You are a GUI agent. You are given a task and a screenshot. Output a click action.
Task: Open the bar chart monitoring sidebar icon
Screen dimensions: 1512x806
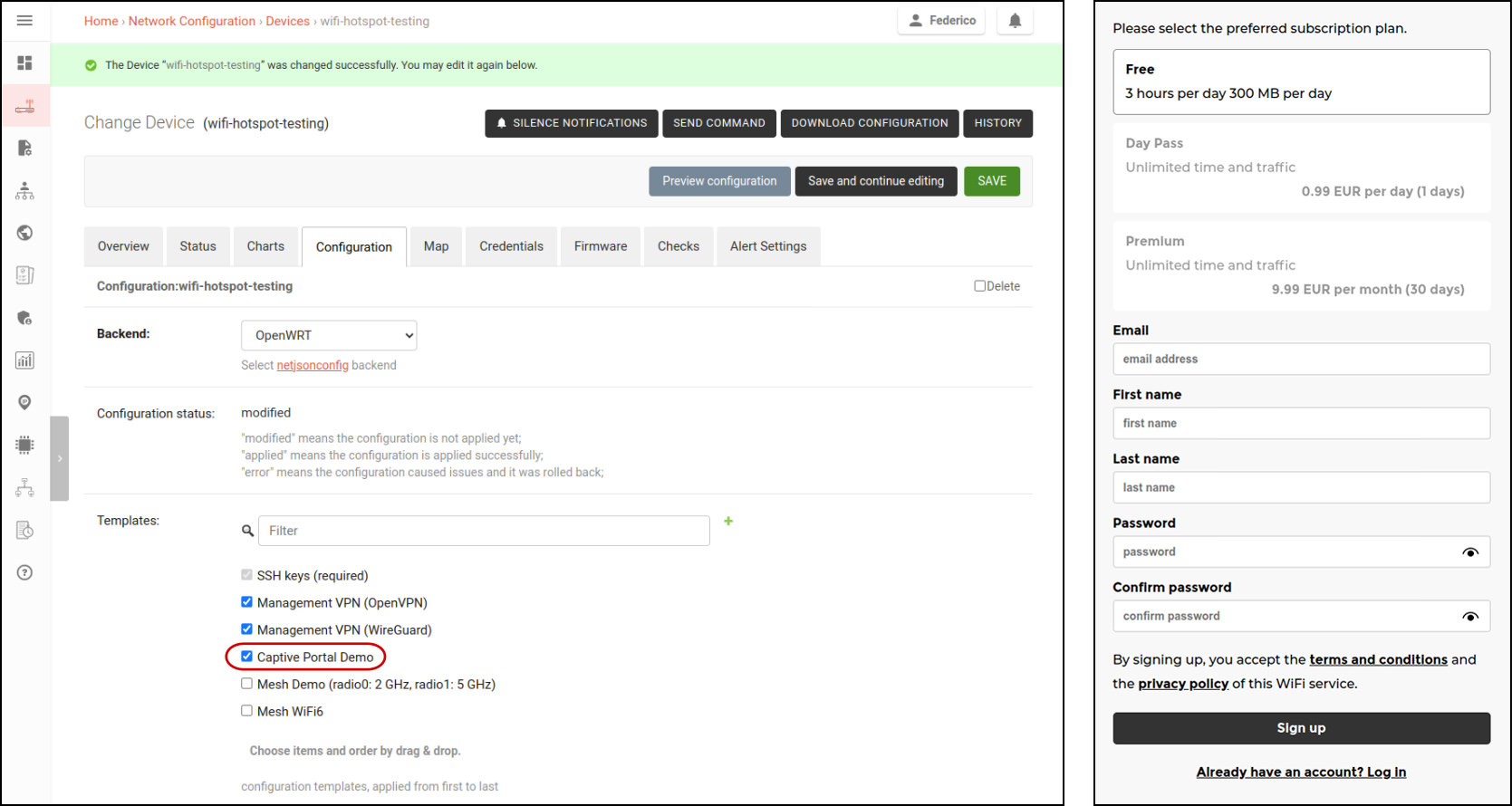tap(24, 360)
